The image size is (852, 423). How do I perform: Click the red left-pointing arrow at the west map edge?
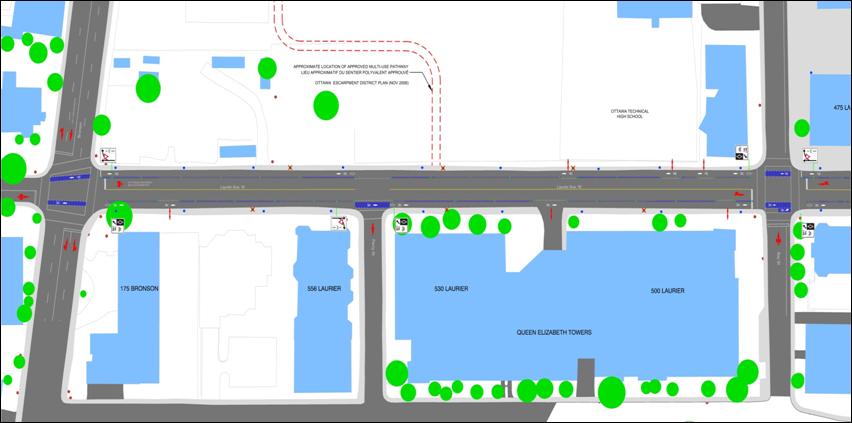(x=23, y=197)
